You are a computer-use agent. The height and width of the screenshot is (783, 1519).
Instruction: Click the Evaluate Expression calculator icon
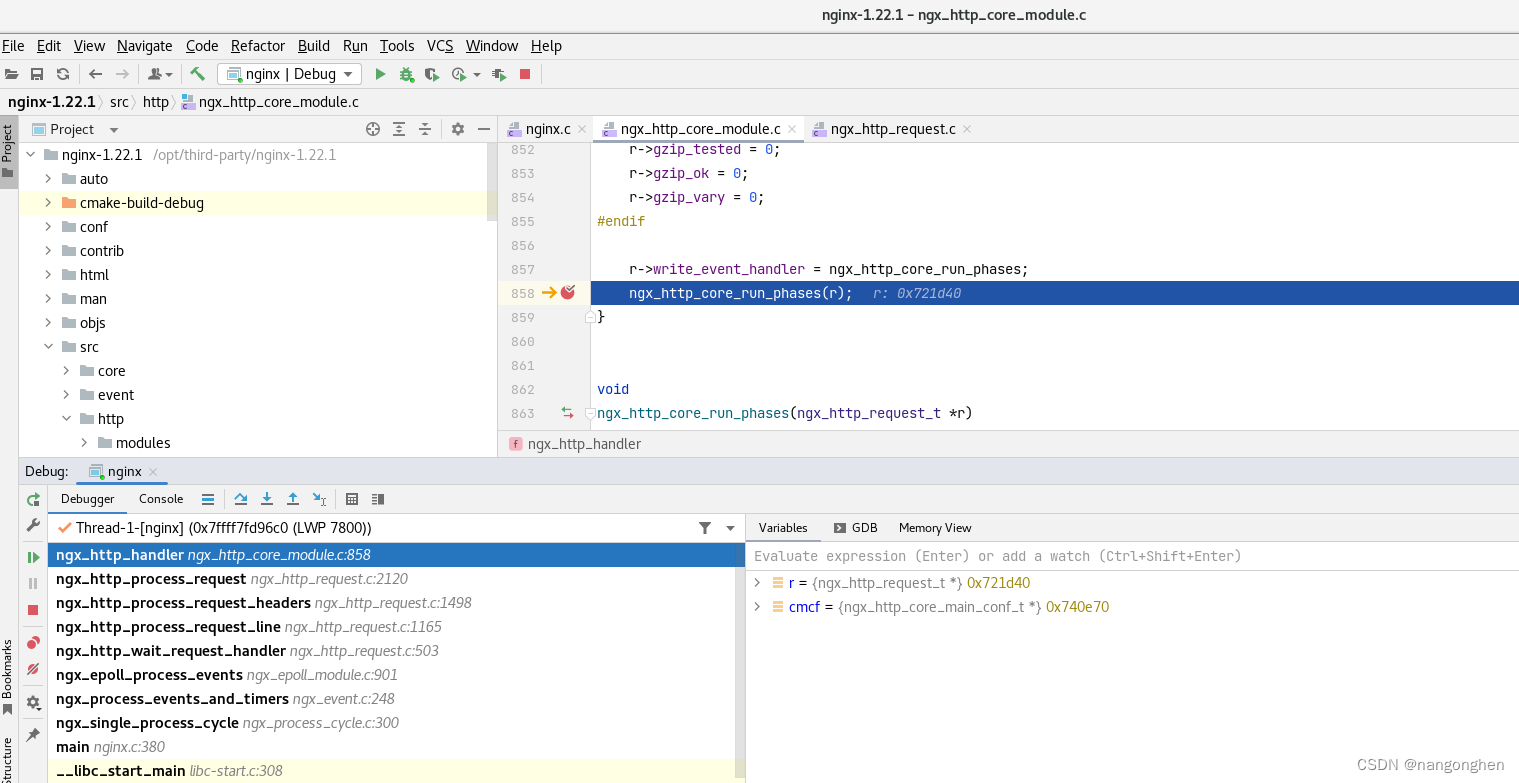[x=352, y=499]
